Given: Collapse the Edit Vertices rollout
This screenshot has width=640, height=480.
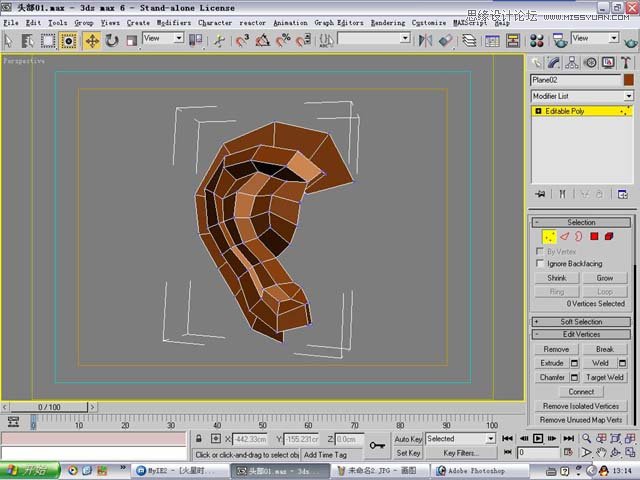Looking at the screenshot, I should point(581,334).
